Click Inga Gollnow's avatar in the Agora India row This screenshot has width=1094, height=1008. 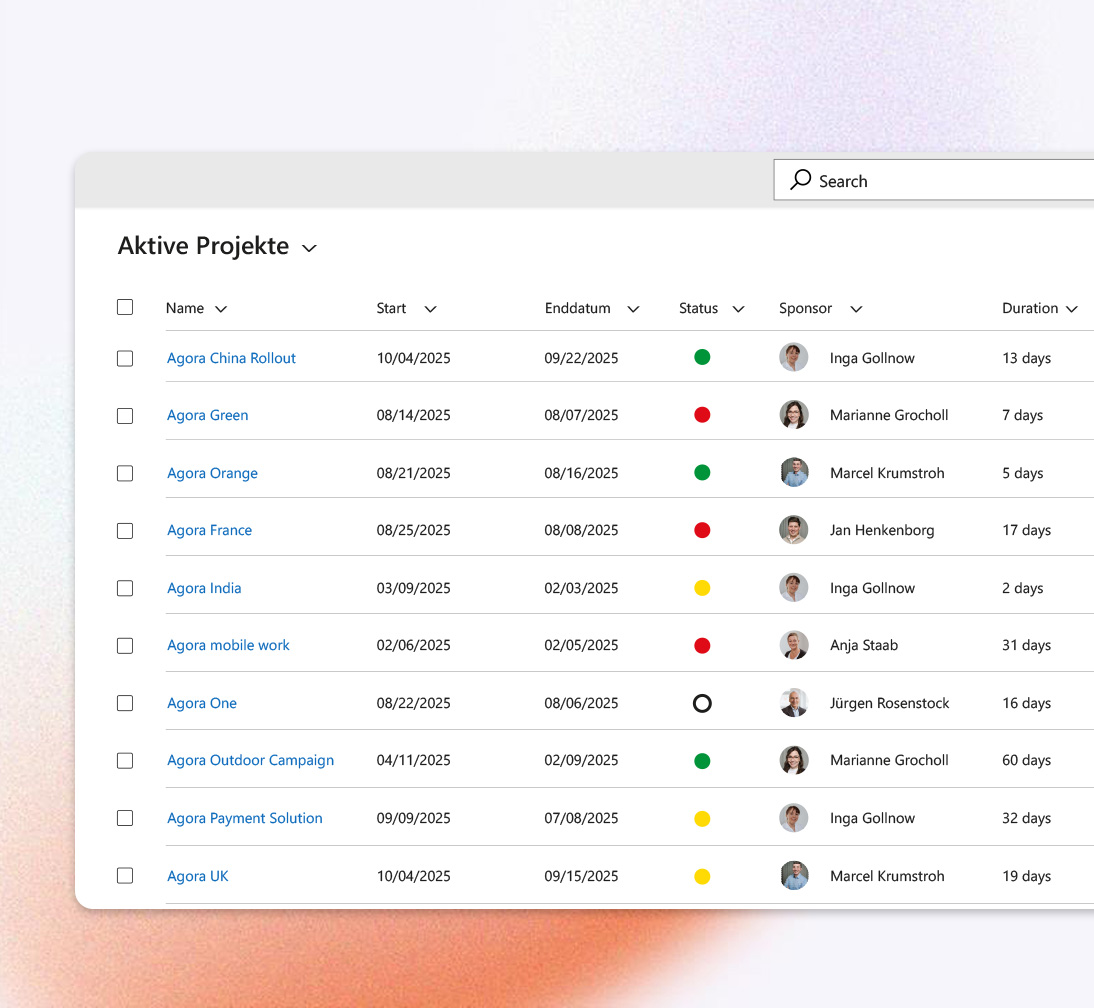[793, 587]
